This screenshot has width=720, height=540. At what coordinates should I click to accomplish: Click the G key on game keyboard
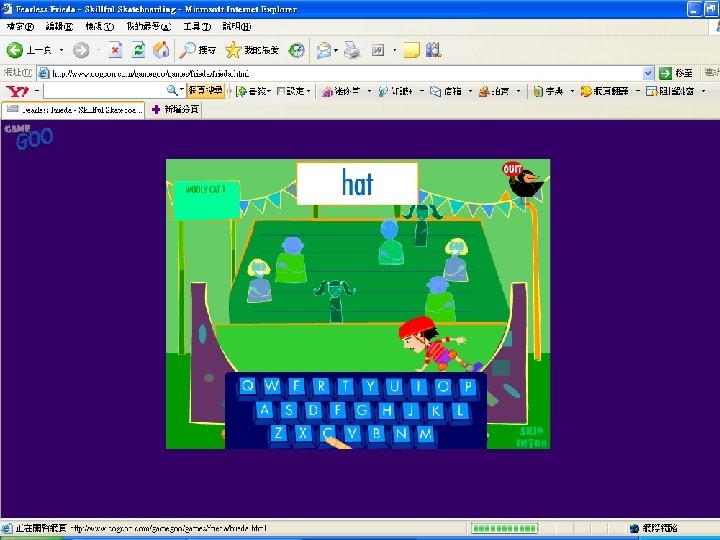click(x=362, y=410)
